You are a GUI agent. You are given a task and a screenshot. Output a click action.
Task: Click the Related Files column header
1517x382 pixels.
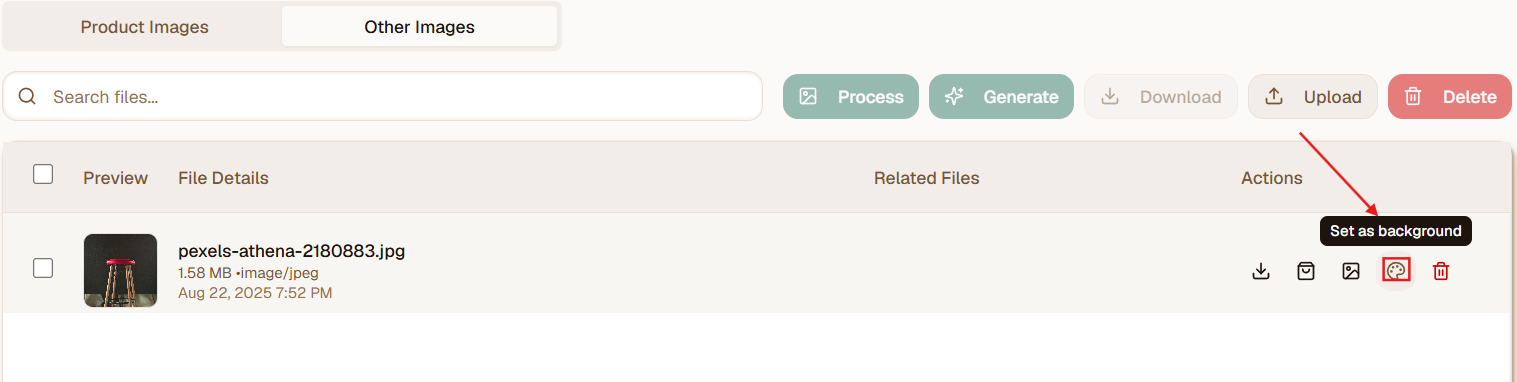tap(926, 178)
